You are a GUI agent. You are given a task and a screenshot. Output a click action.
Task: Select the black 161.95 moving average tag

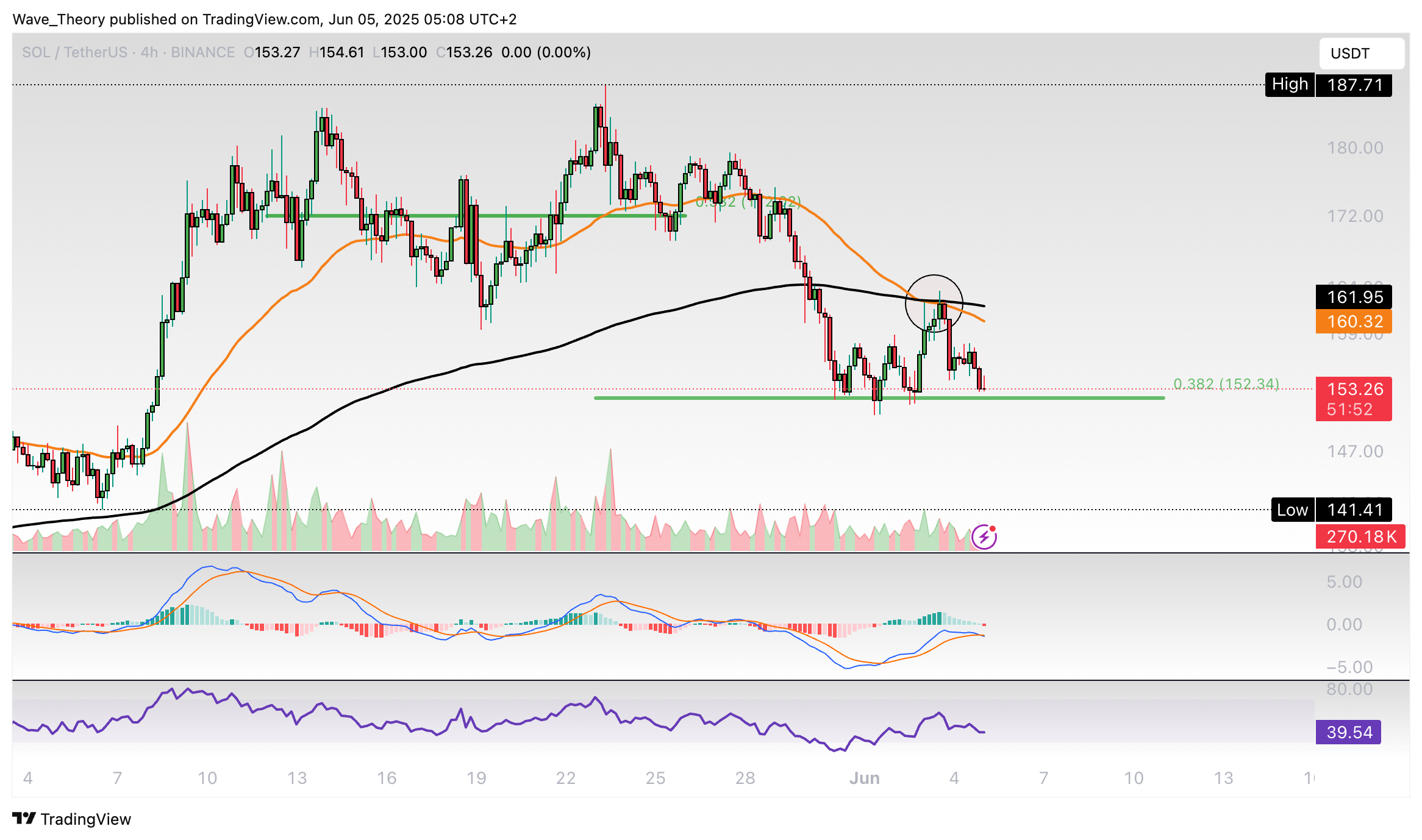click(x=1353, y=297)
